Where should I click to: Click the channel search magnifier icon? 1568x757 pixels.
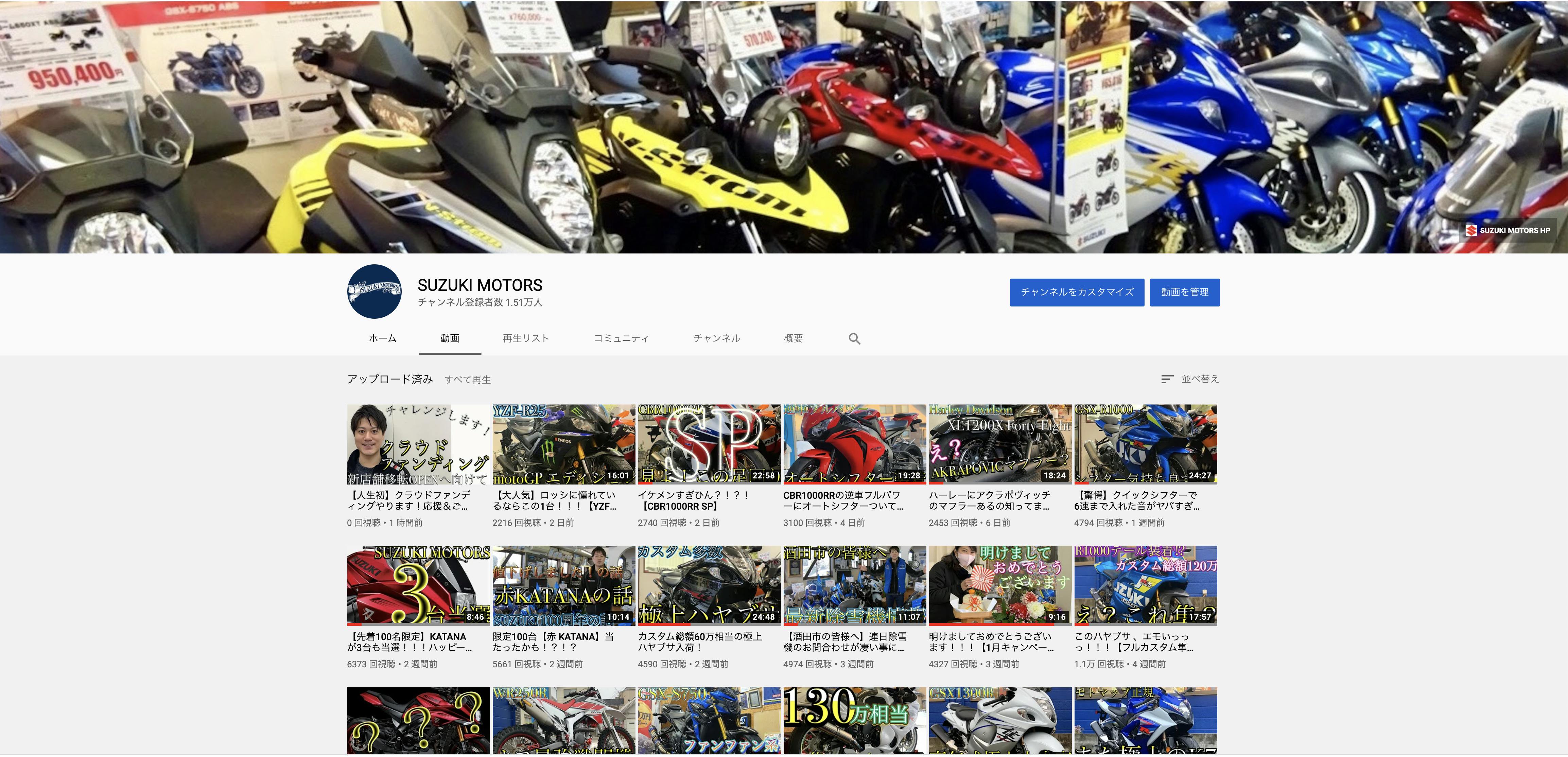(854, 339)
